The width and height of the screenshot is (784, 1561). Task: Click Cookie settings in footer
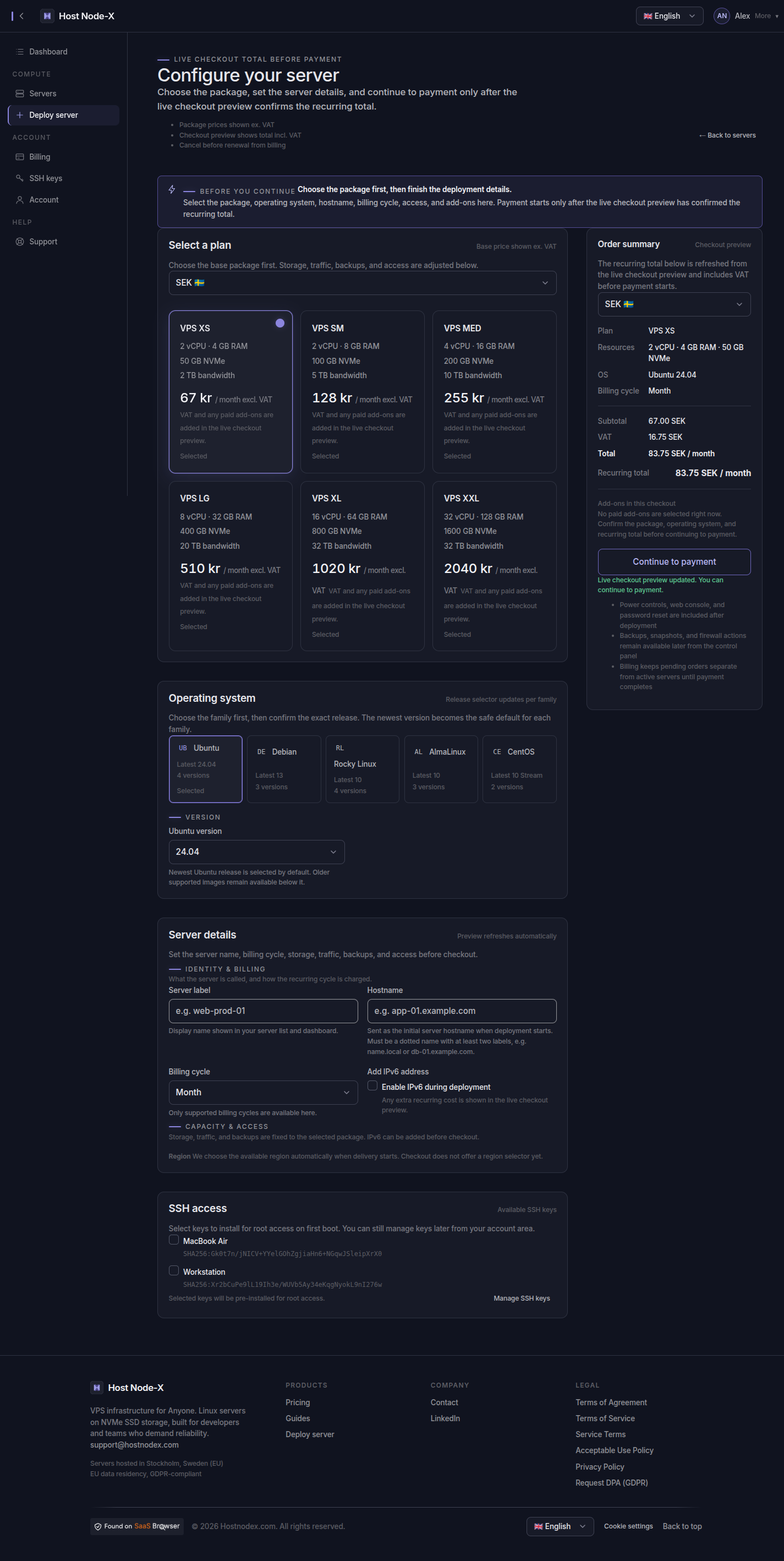coord(628,1526)
